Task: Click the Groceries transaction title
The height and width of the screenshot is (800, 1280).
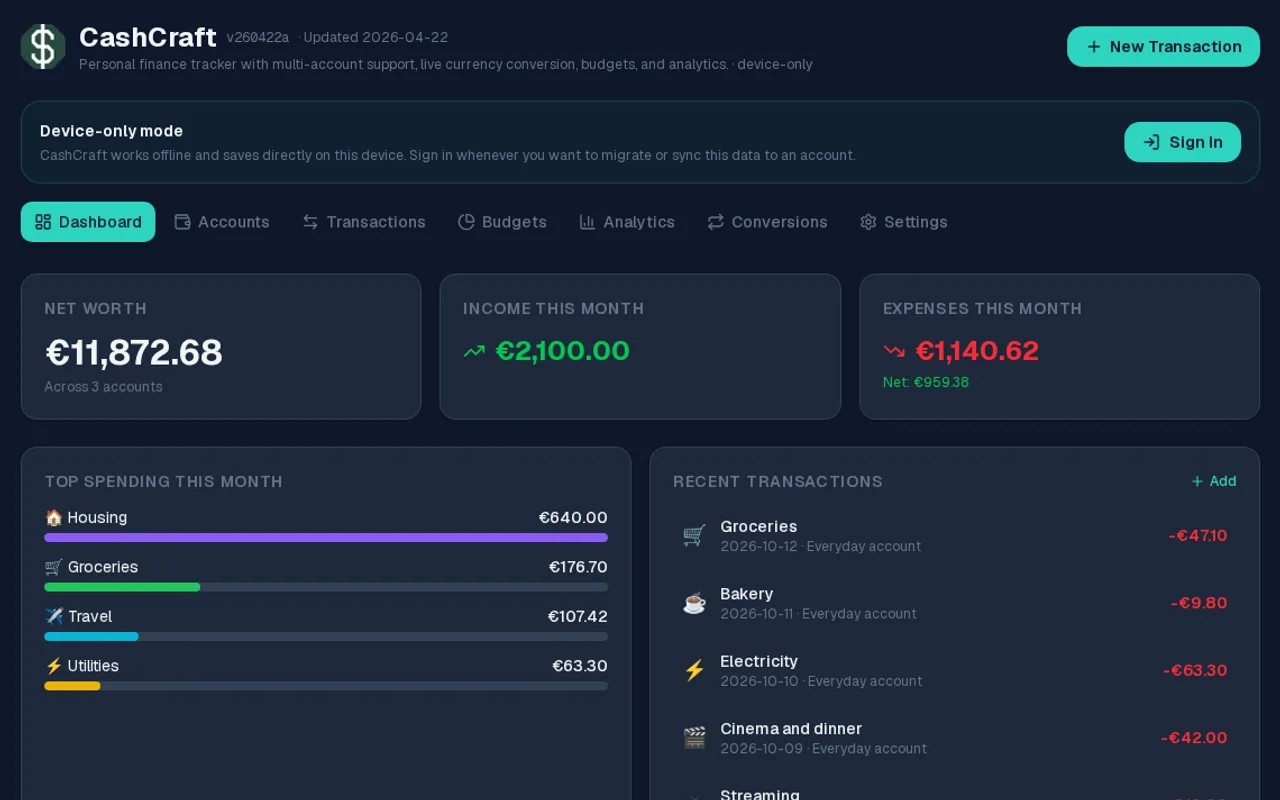Action: point(759,527)
